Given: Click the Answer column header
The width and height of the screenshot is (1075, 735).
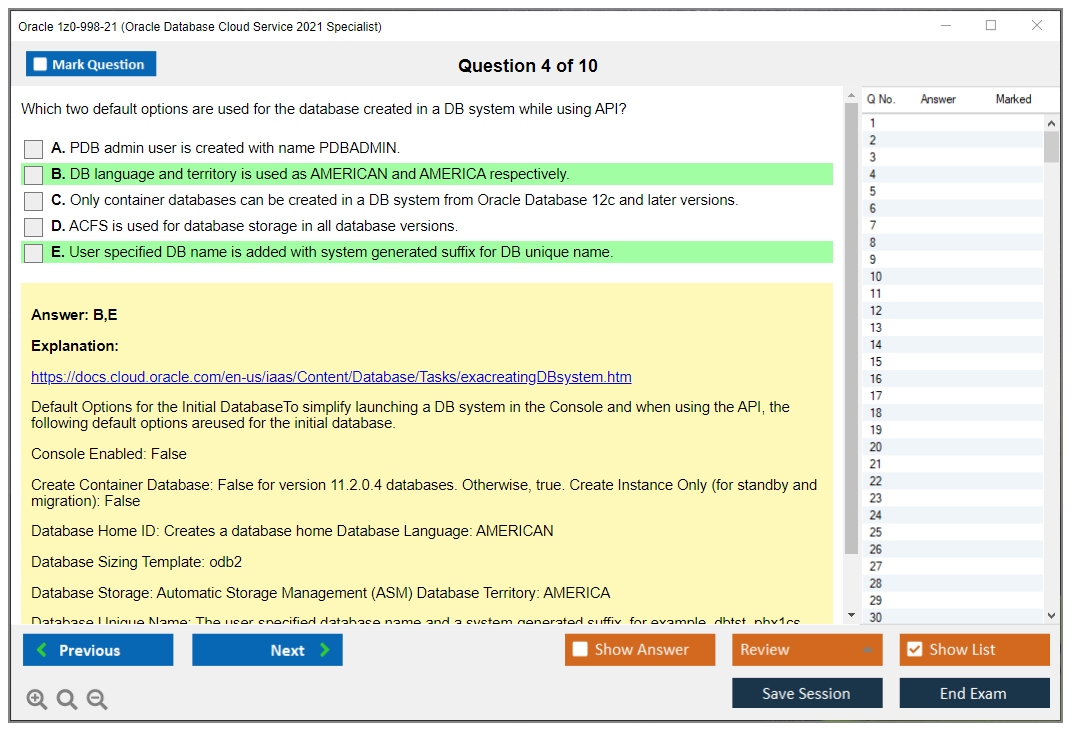Looking at the screenshot, I should (x=938, y=100).
